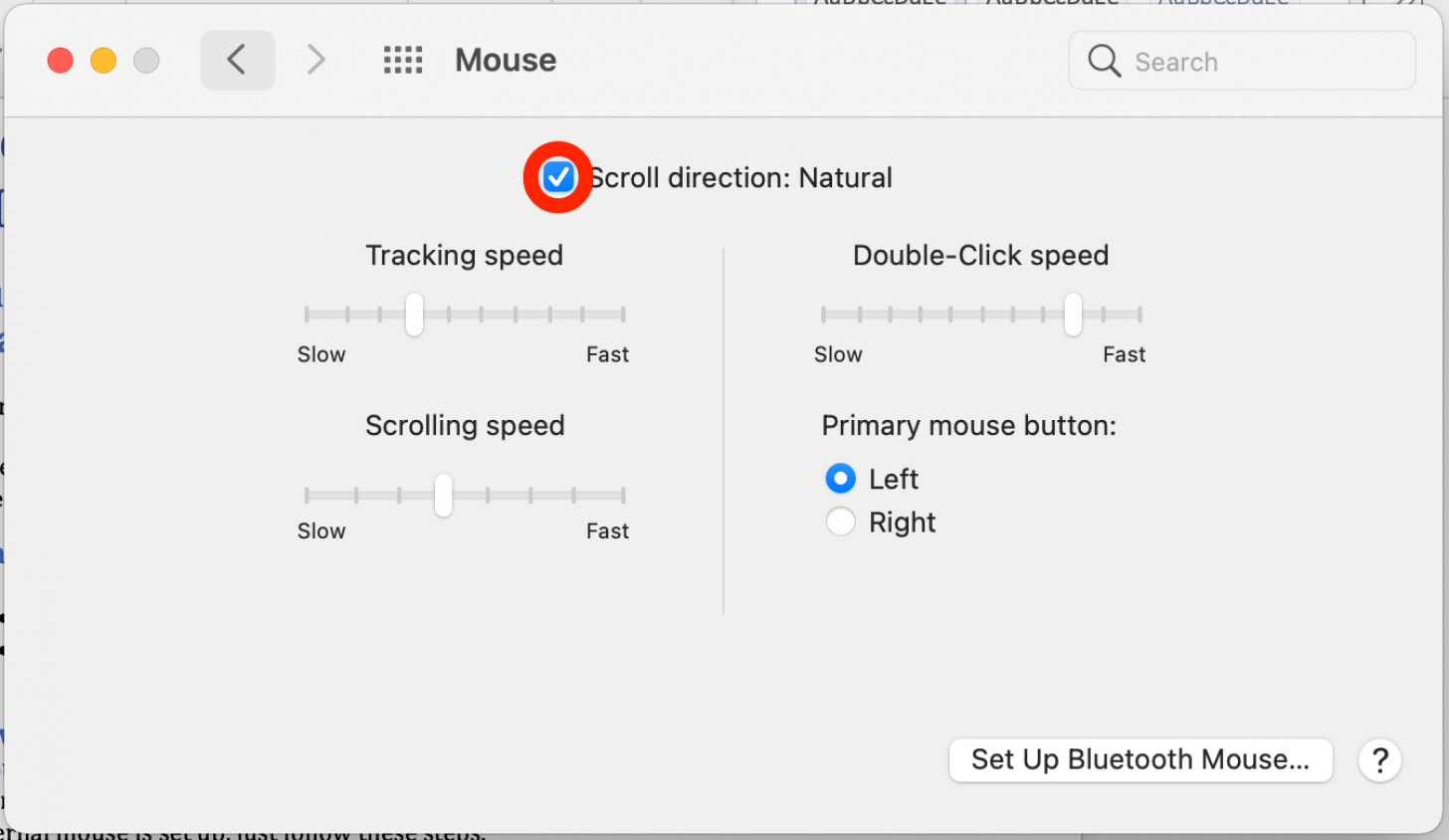The image size is (1449, 840).
Task: Show all preferences via the grid icon
Action: (x=403, y=60)
